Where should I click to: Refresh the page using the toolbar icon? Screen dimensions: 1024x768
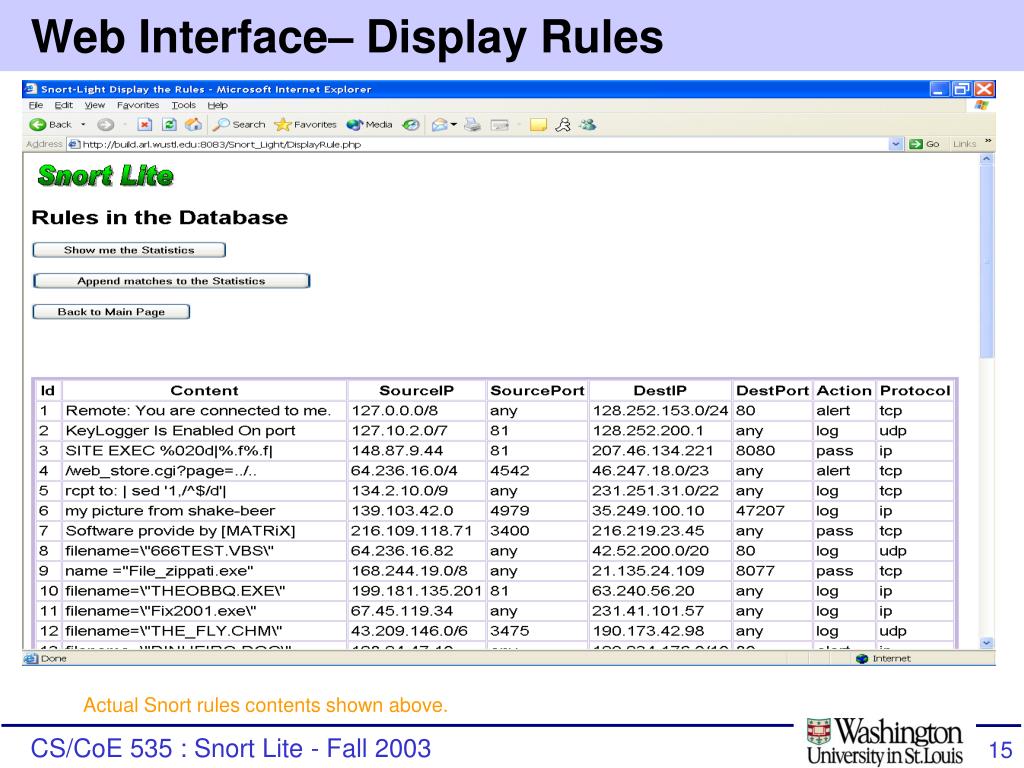[x=169, y=124]
